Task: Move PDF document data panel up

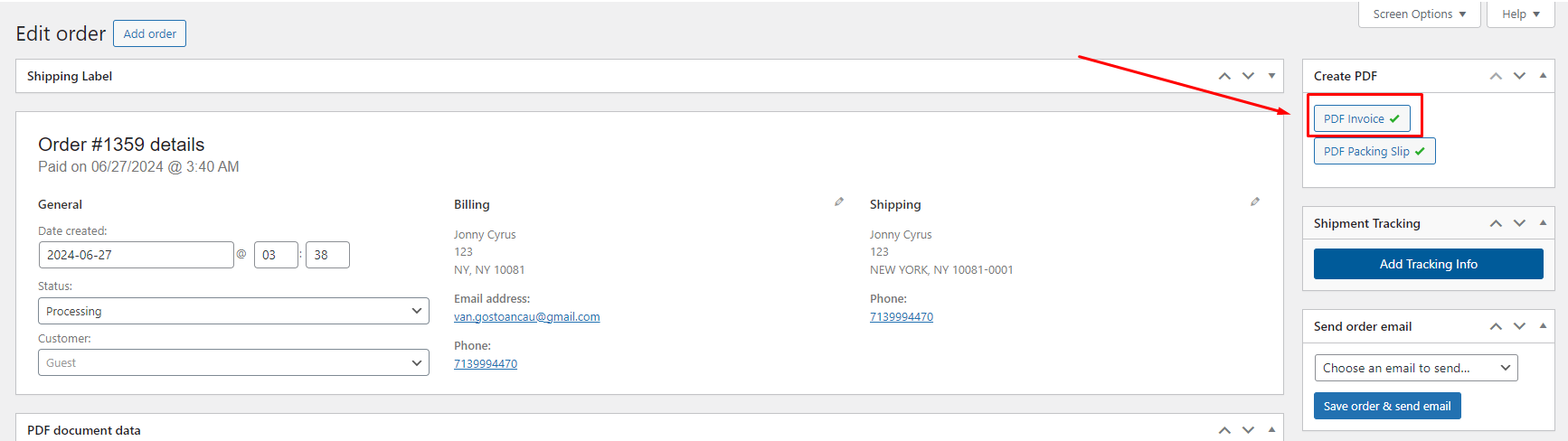Action: [x=1224, y=430]
